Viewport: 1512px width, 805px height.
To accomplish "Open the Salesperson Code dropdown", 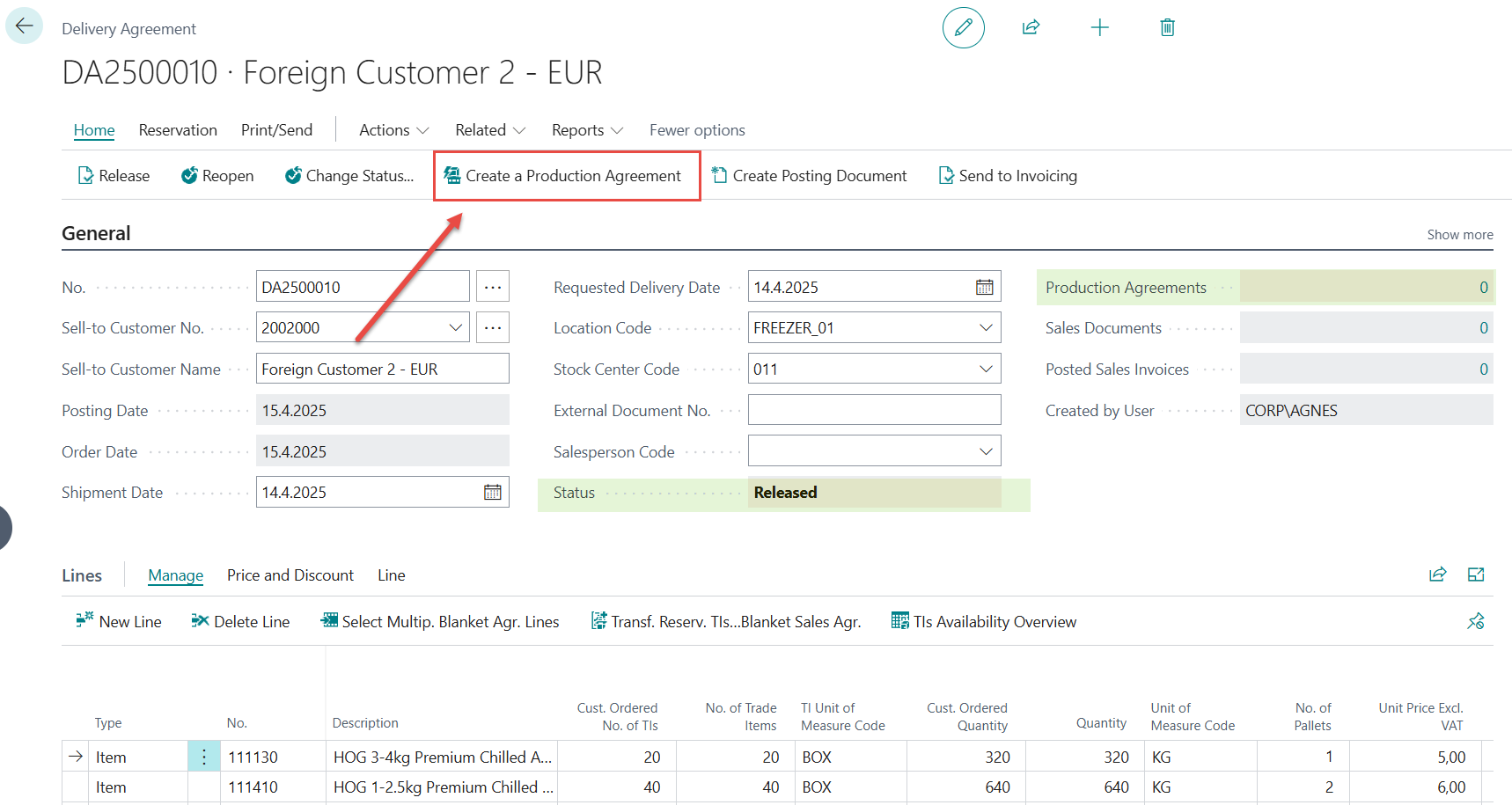I will pos(986,451).
